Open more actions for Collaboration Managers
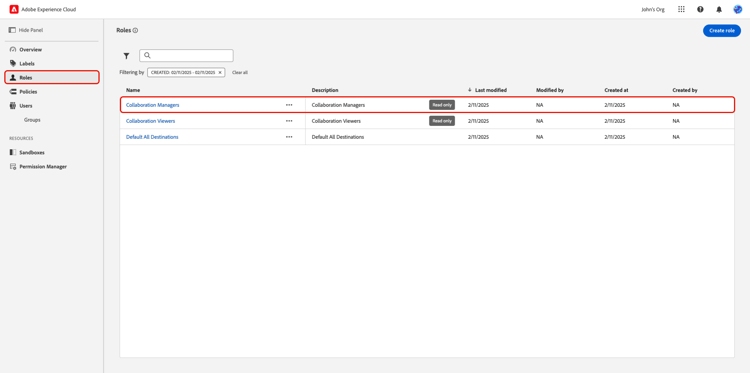Viewport: 750px width, 373px height. tap(289, 105)
